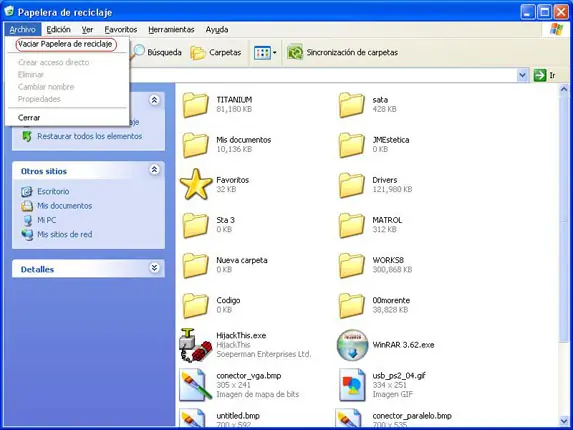
Task: Select the Codigo folder icon
Action: 195,306
